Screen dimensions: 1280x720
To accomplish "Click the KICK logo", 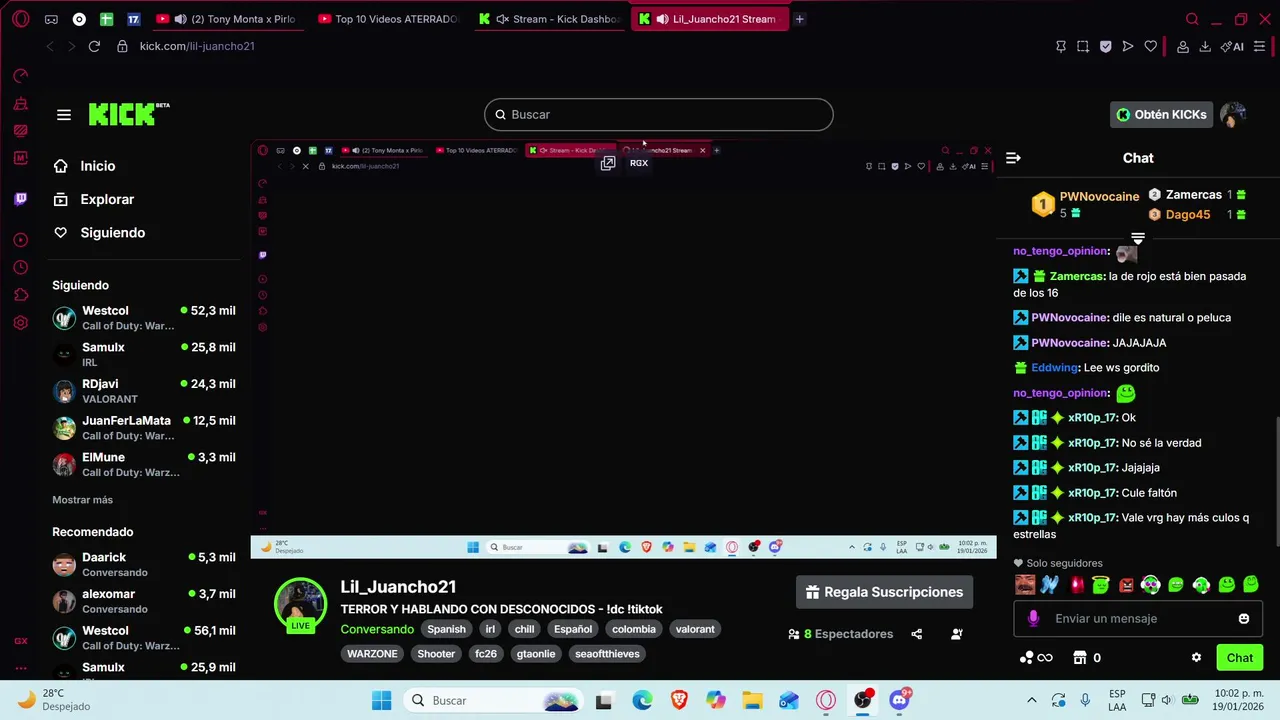I will 128,114.
